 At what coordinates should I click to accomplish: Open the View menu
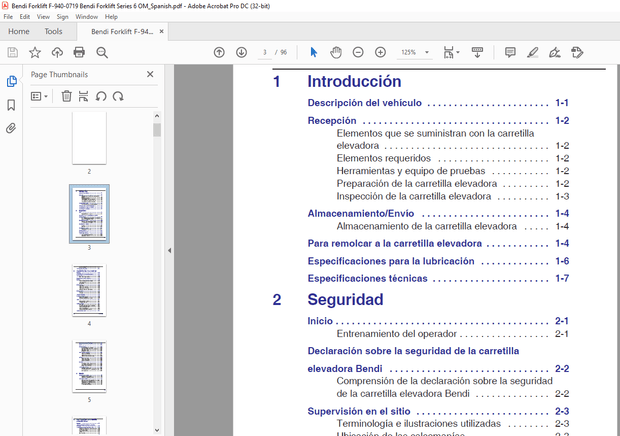click(43, 17)
